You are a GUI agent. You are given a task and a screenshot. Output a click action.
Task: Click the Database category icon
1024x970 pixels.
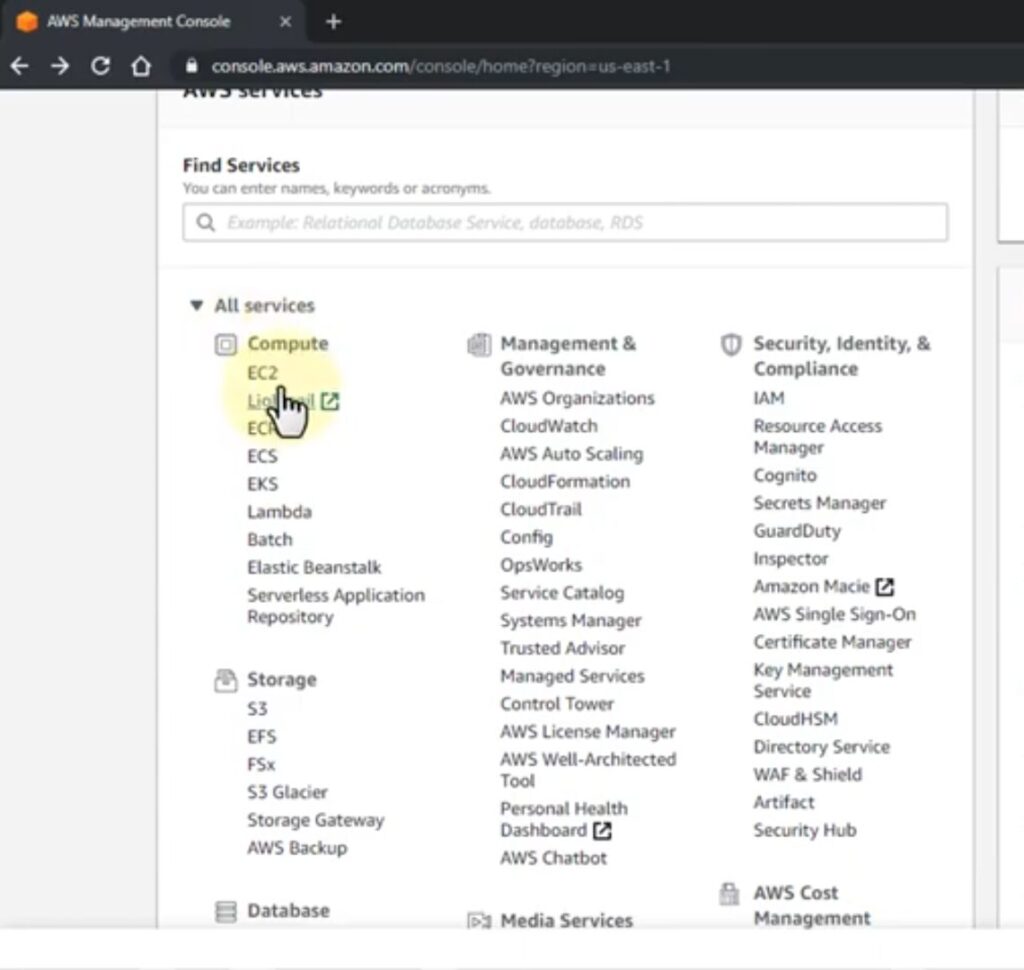coord(227,911)
